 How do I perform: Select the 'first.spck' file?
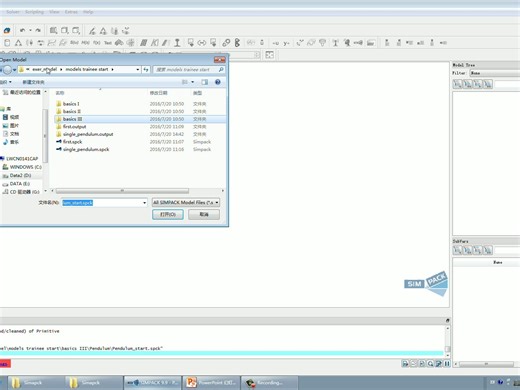72,142
